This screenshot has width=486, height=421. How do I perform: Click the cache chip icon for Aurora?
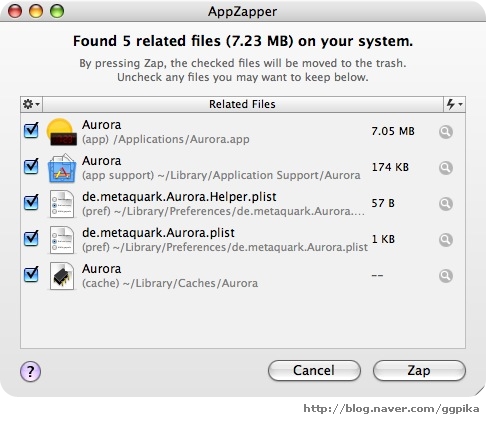(62, 276)
